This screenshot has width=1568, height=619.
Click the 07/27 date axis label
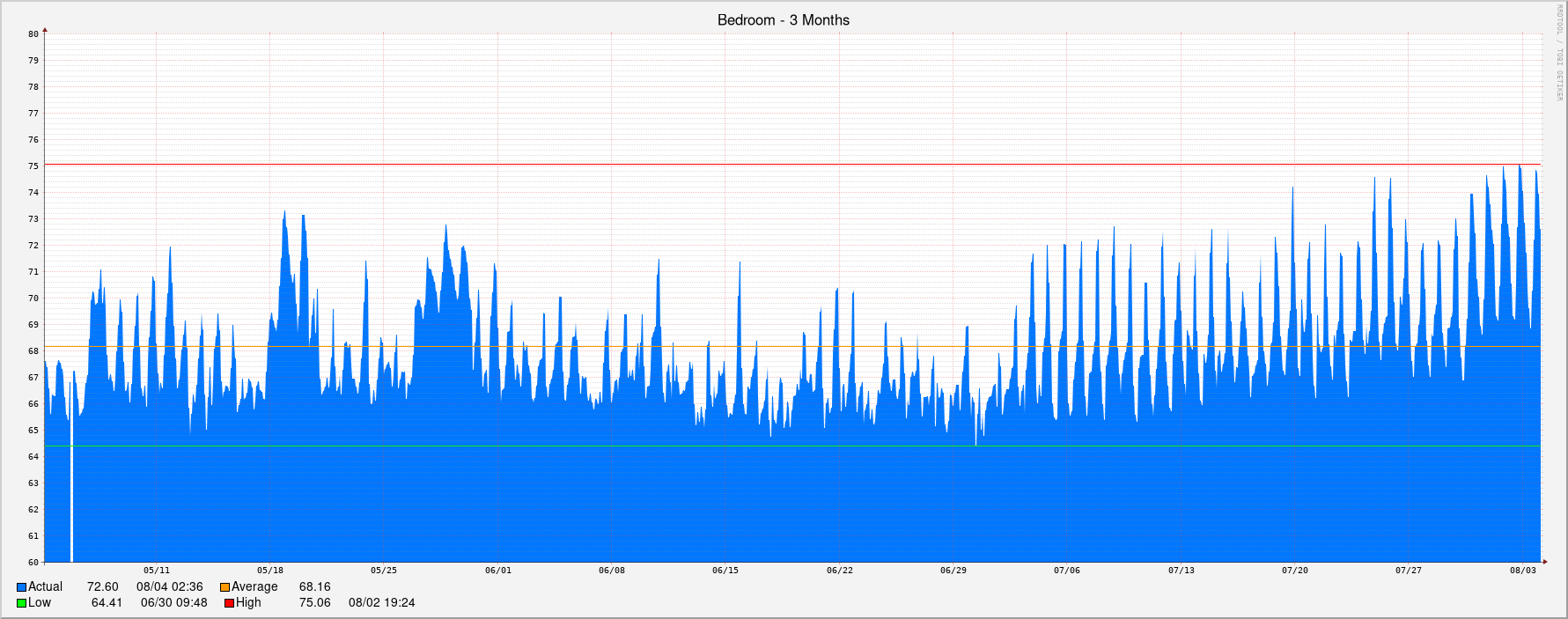1409,571
